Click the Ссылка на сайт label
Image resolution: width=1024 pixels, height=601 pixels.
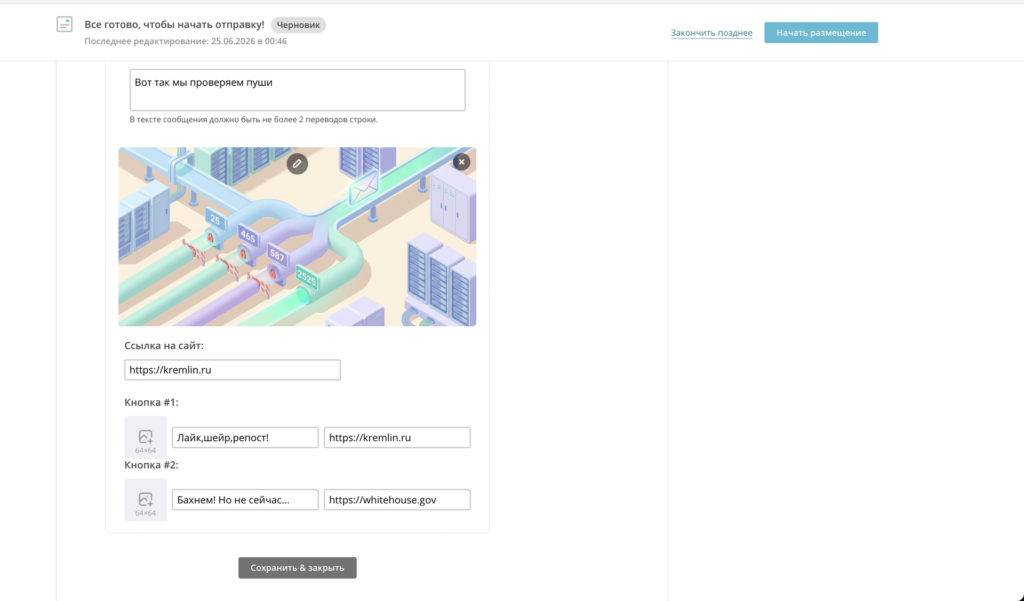(164, 346)
